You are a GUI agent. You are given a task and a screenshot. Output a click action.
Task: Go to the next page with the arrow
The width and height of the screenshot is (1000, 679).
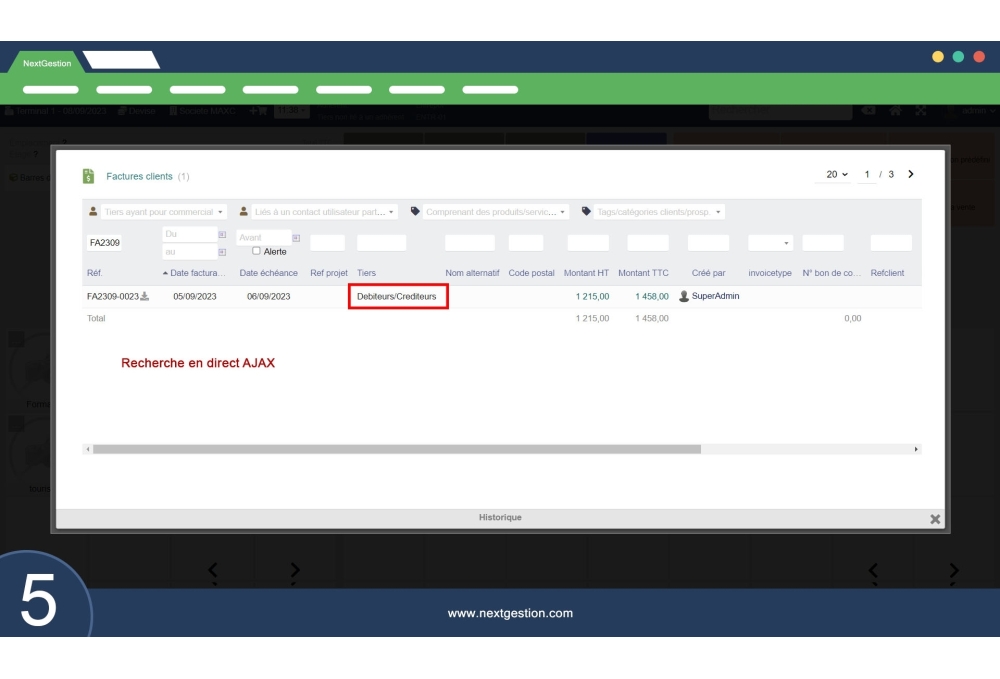coord(910,173)
